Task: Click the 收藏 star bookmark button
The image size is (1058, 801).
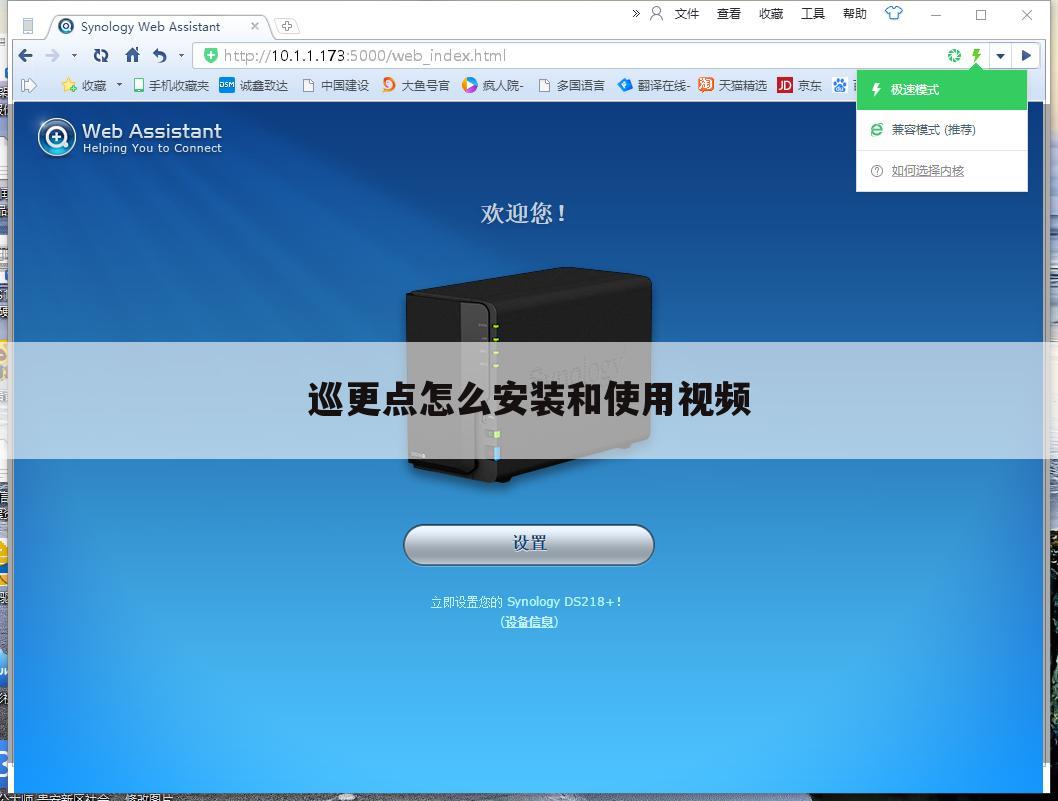Action: click(83, 85)
